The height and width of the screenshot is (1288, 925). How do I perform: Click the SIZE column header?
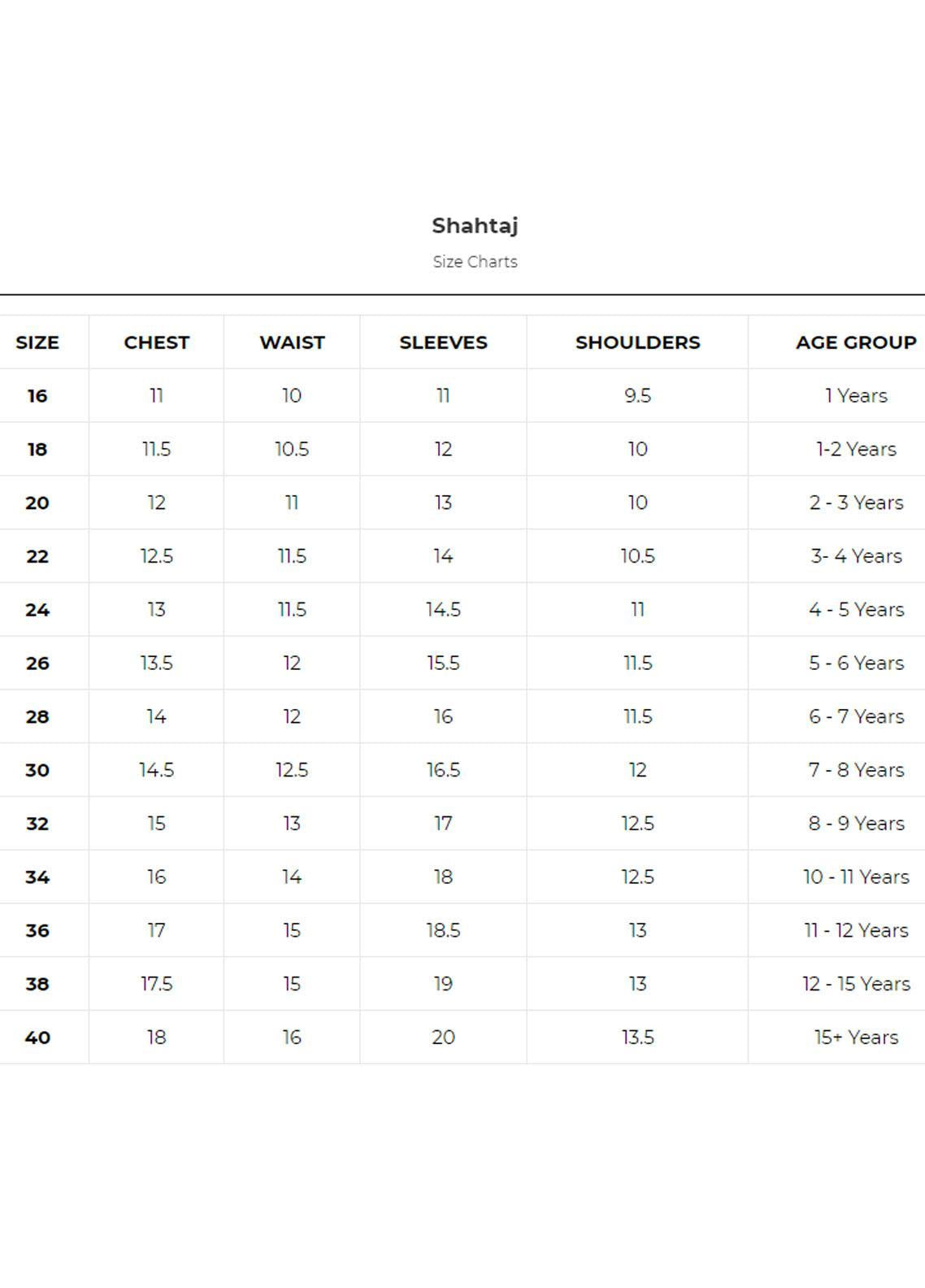[x=37, y=342]
